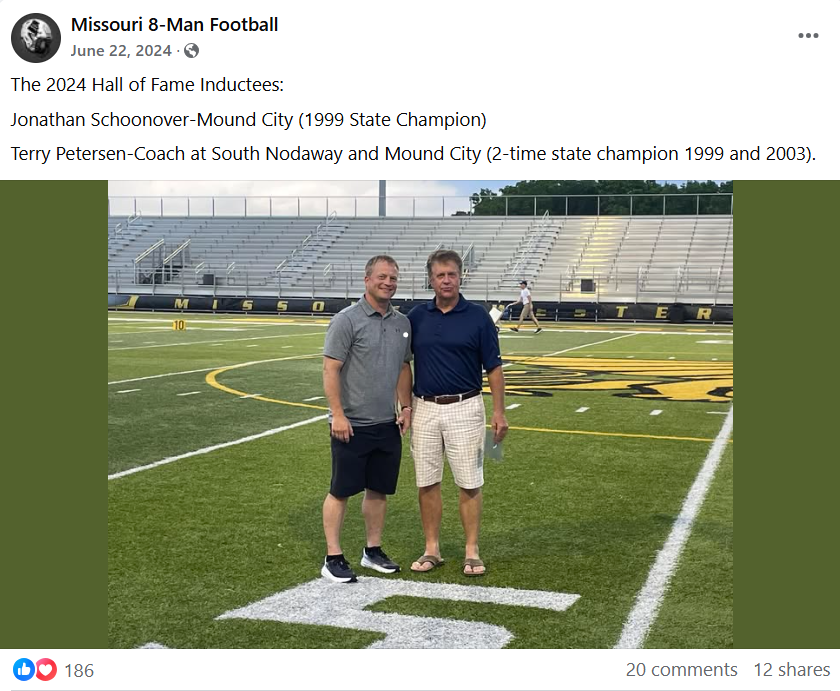The width and height of the screenshot is (840, 691).
Task: Click the white painted number on the turf
Action: point(400,610)
